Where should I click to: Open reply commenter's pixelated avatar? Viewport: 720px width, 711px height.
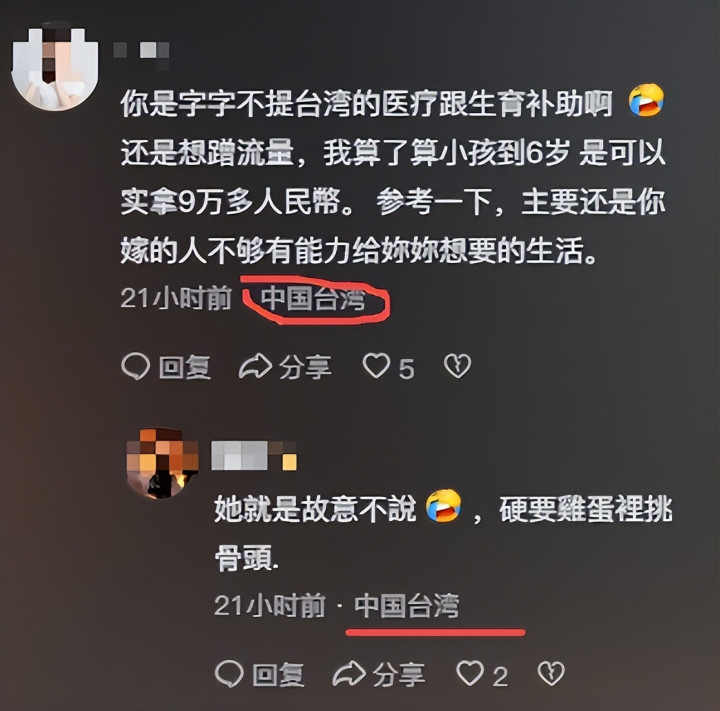(x=162, y=463)
